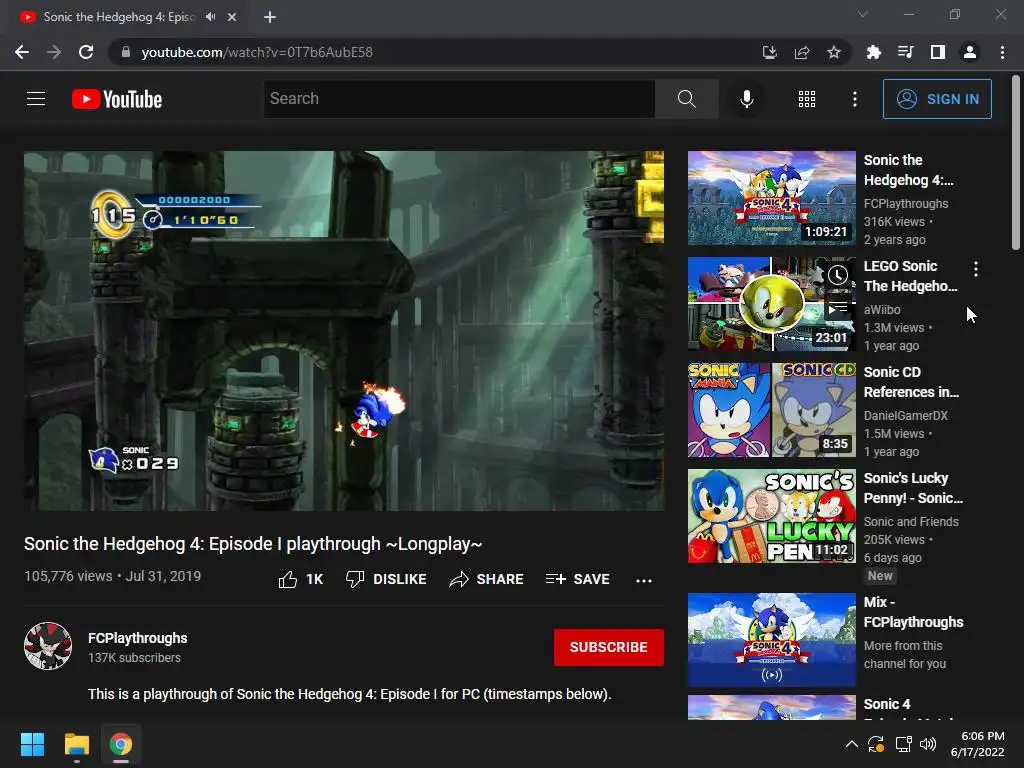Add LEGO Sonic video to Watch Later
The width and height of the screenshot is (1024, 768).
pos(838,276)
